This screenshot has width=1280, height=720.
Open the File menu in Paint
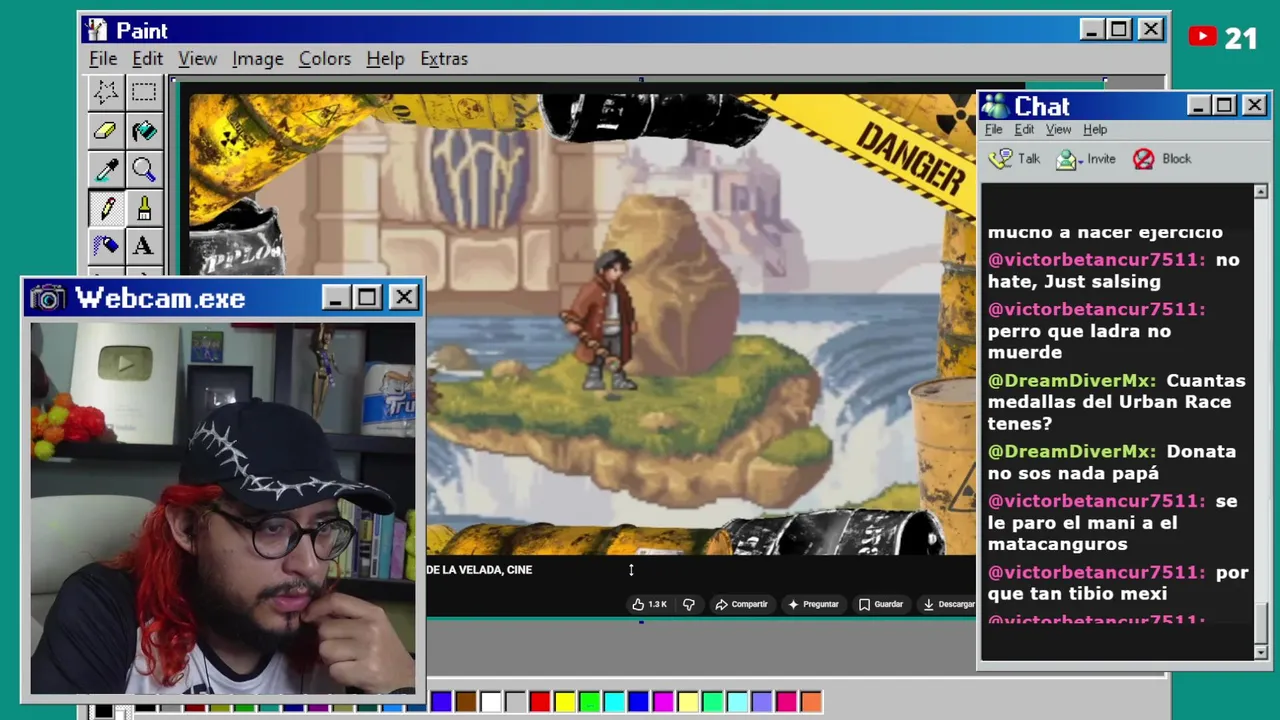point(103,59)
